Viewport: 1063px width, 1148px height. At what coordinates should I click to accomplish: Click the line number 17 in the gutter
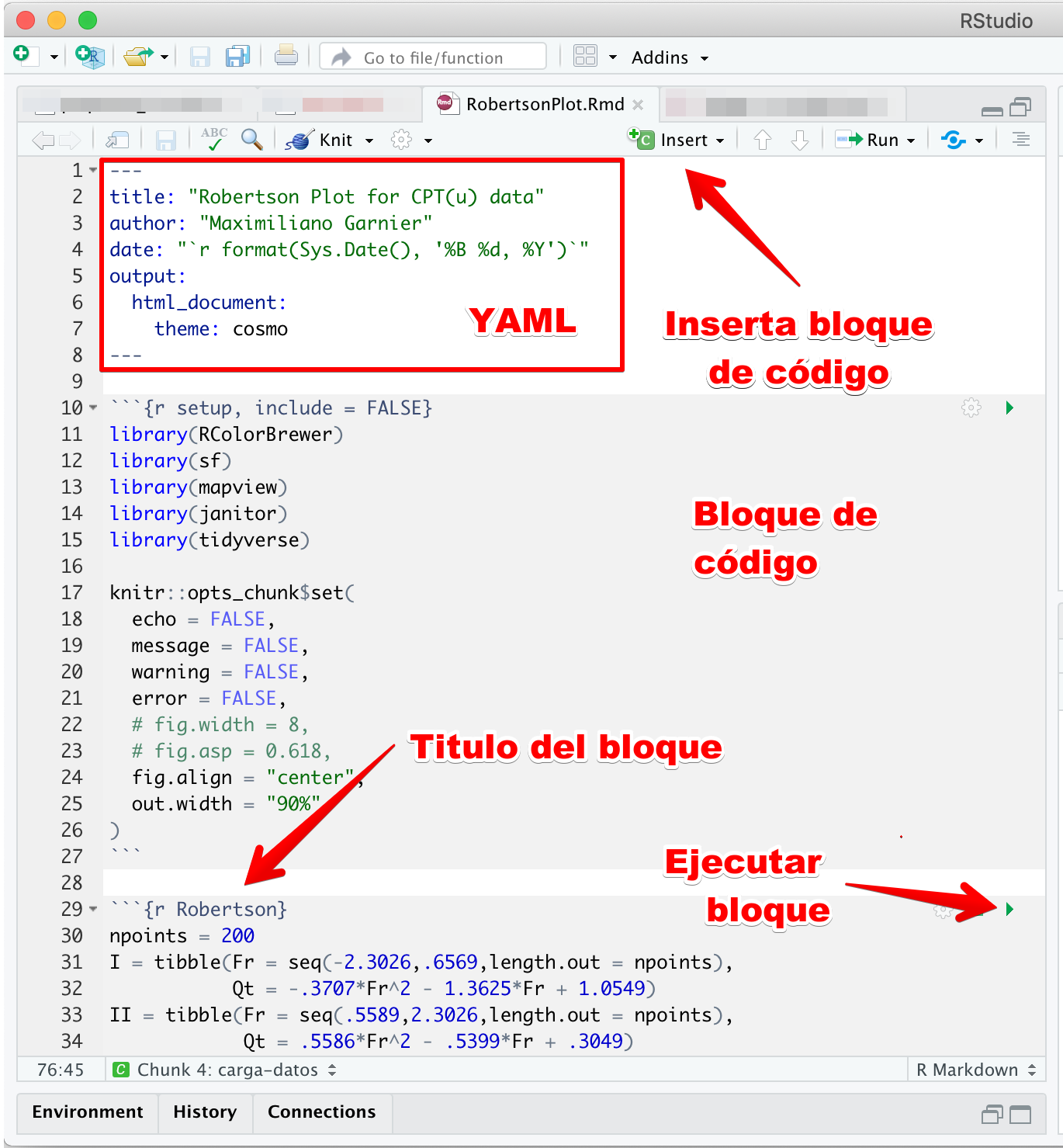click(71, 592)
